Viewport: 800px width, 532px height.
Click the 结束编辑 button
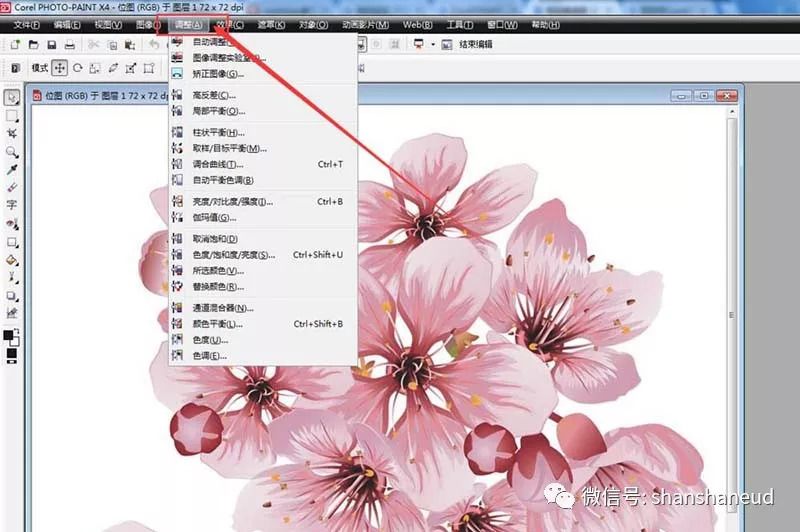click(476, 44)
